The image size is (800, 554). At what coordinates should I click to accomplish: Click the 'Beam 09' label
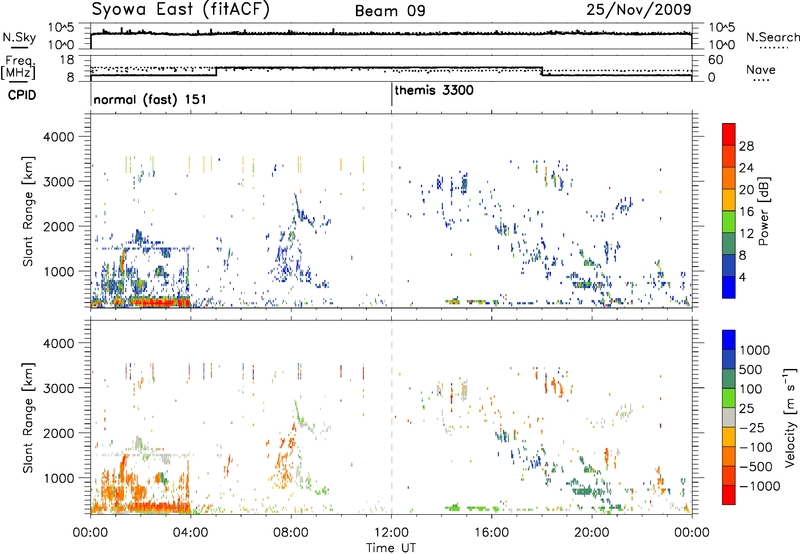click(390, 11)
